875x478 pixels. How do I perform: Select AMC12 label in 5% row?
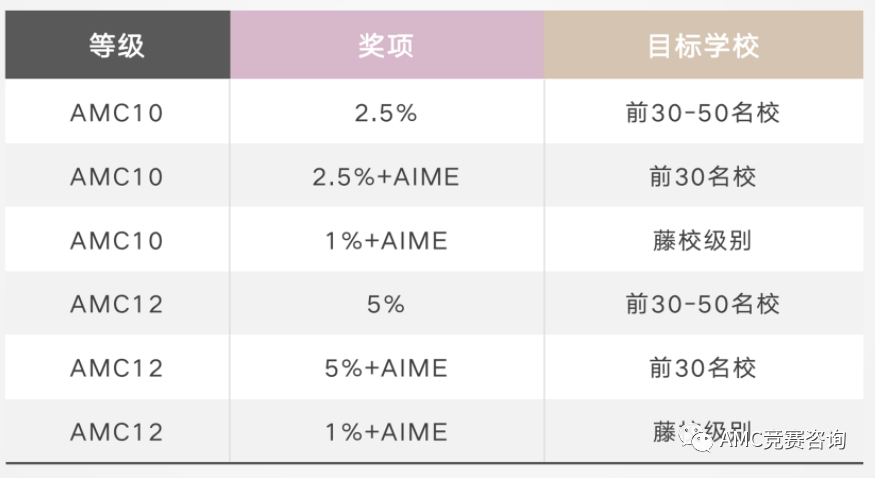point(117,305)
